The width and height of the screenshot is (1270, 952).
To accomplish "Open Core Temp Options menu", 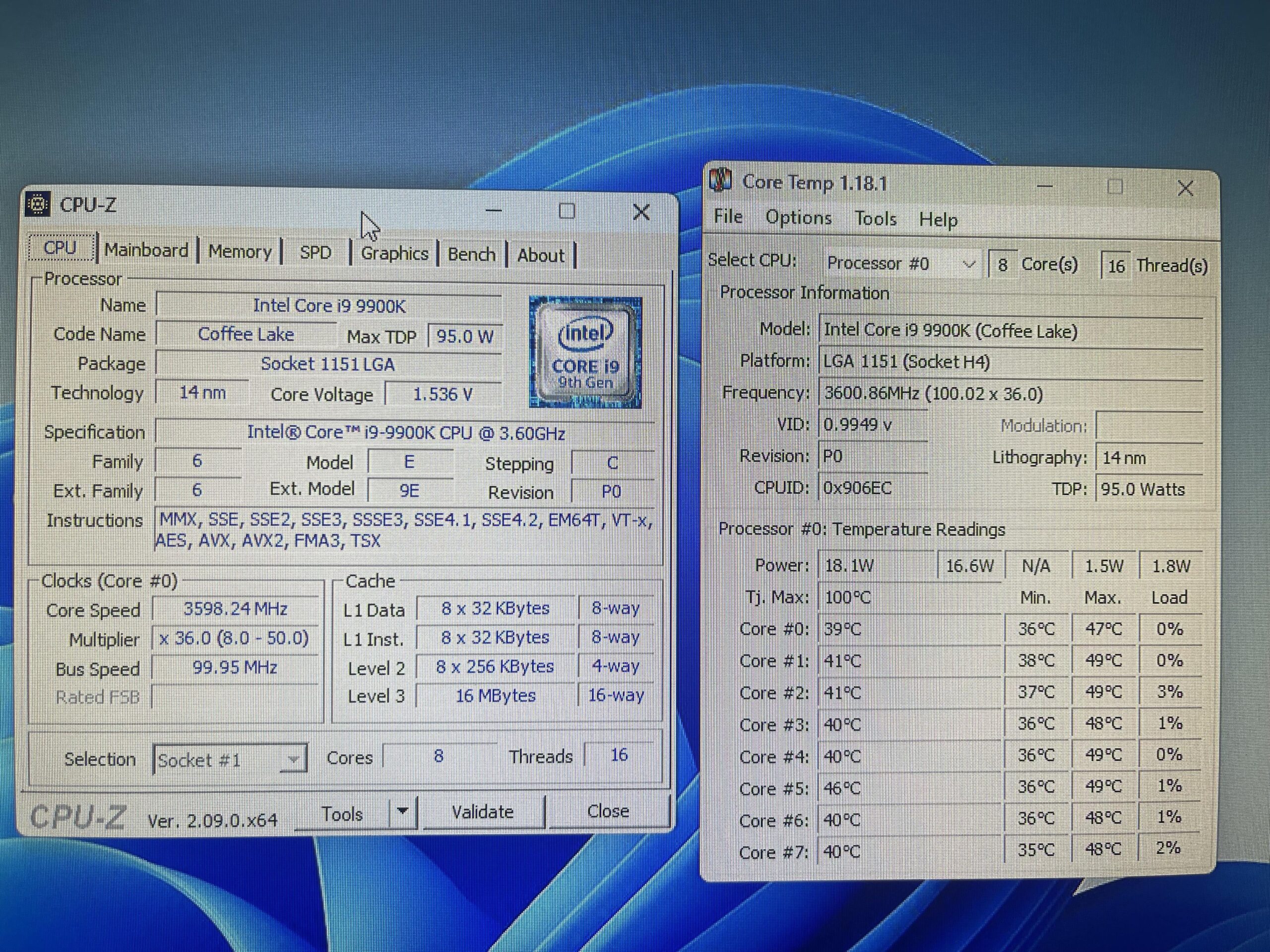I will coord(798,218).
